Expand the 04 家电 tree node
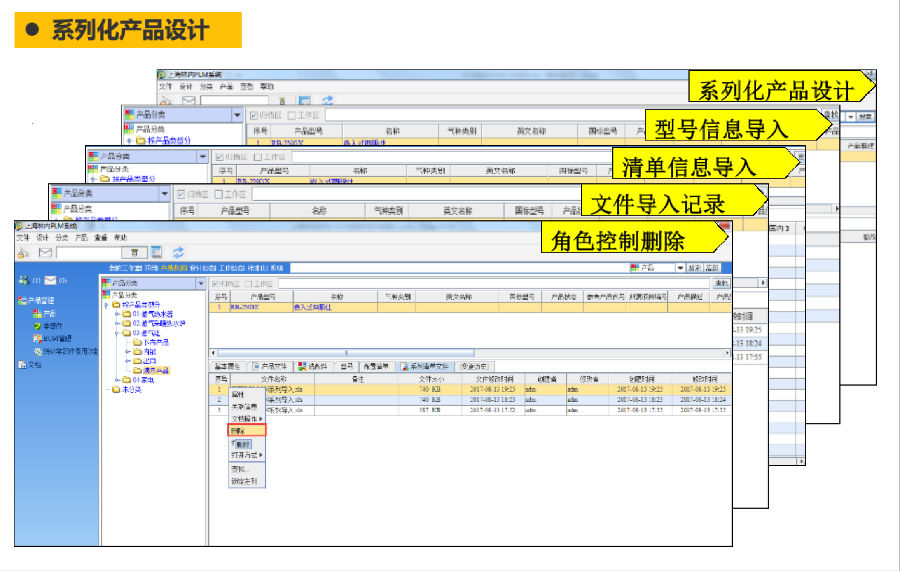Viewport: 900px width, 571px height. click(x=116, y=380)
